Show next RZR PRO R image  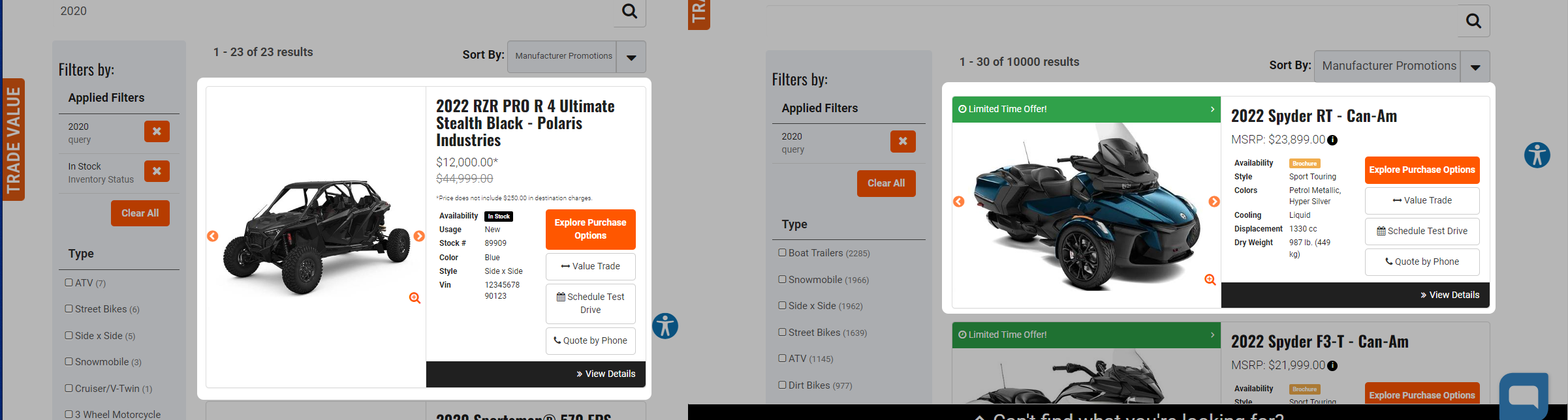(x=419, y=236)
